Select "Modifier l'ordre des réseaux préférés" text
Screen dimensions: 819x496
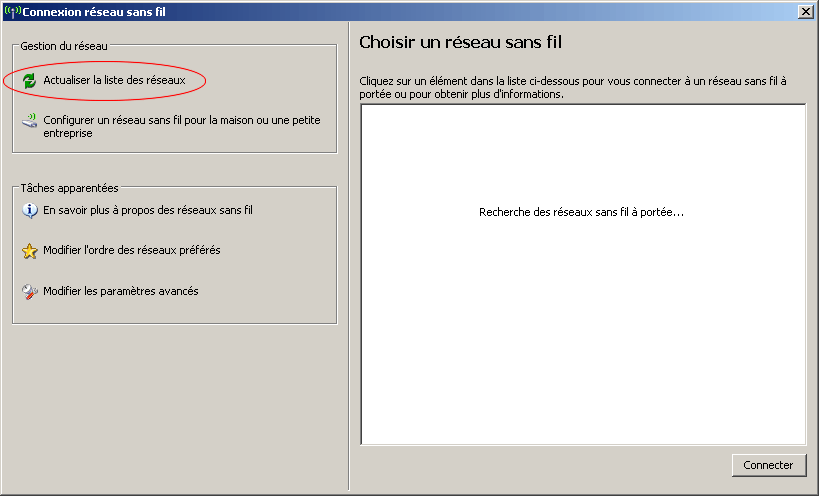(132, 250)
